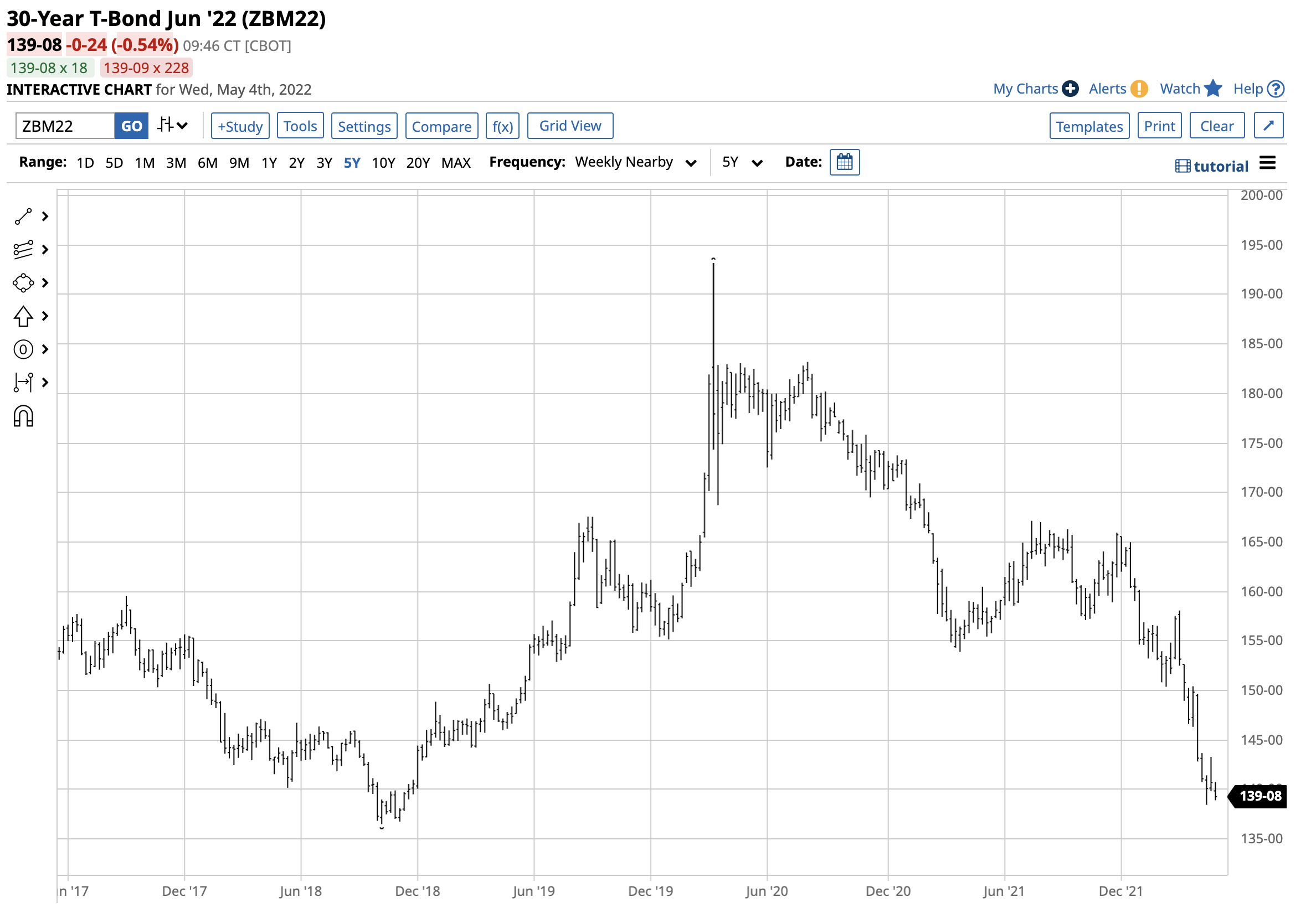Viewport: 1316px width, 918px height.
Task: Select the multi-line channel drawing tool
Action: pyautogui.click(x=23, y=250)
